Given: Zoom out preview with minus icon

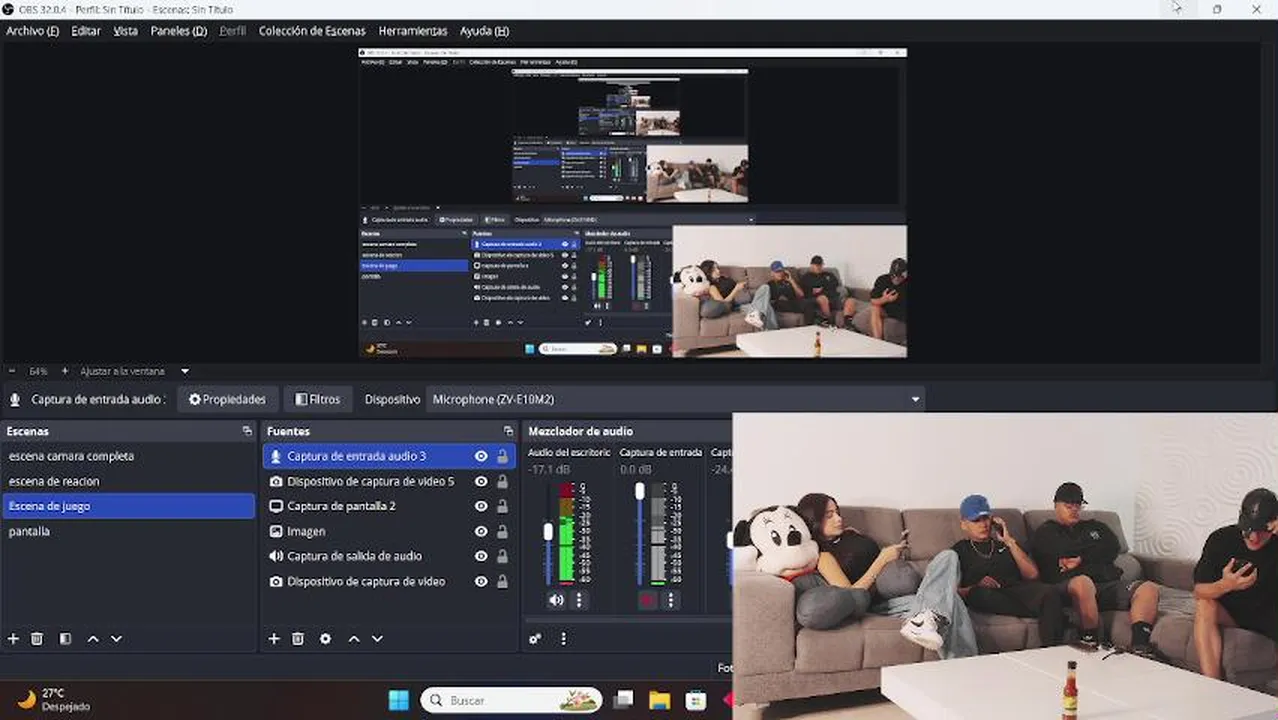Looking at the screenshot, I should [x=13, y=371].
